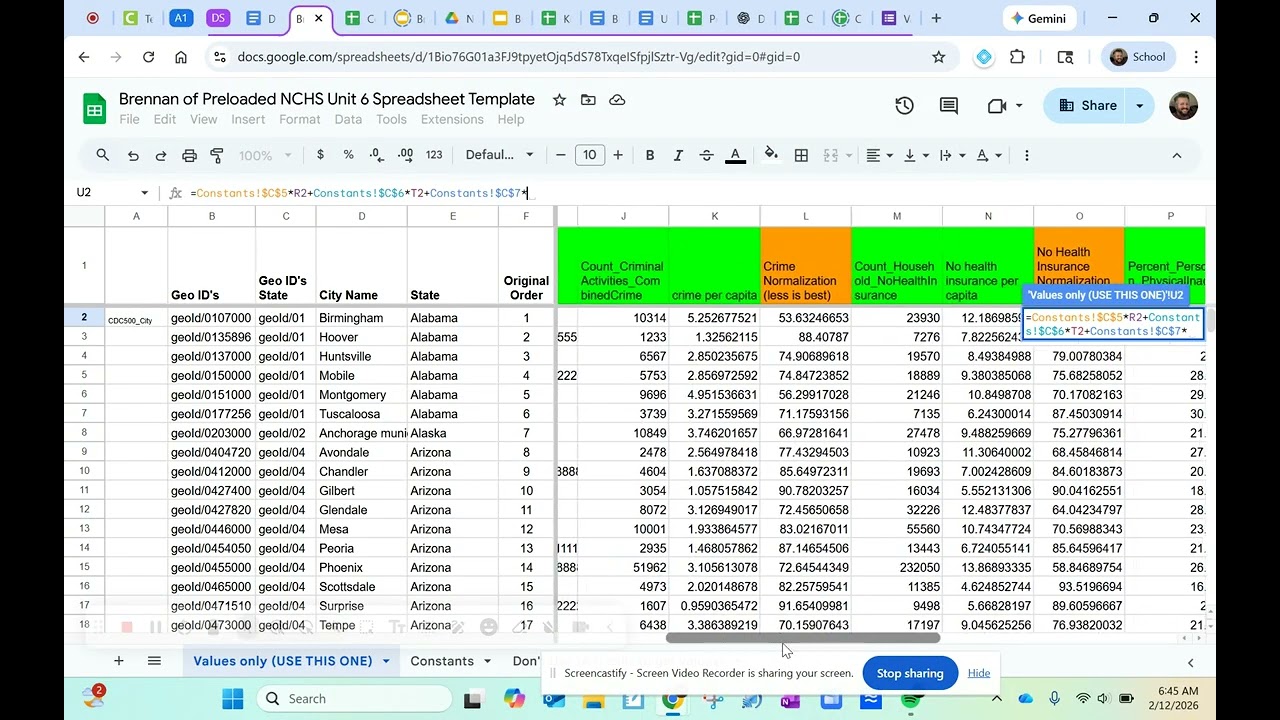Increase decimal places
The height and width of the screenshot is (720, 1280).
pos(405,155)
